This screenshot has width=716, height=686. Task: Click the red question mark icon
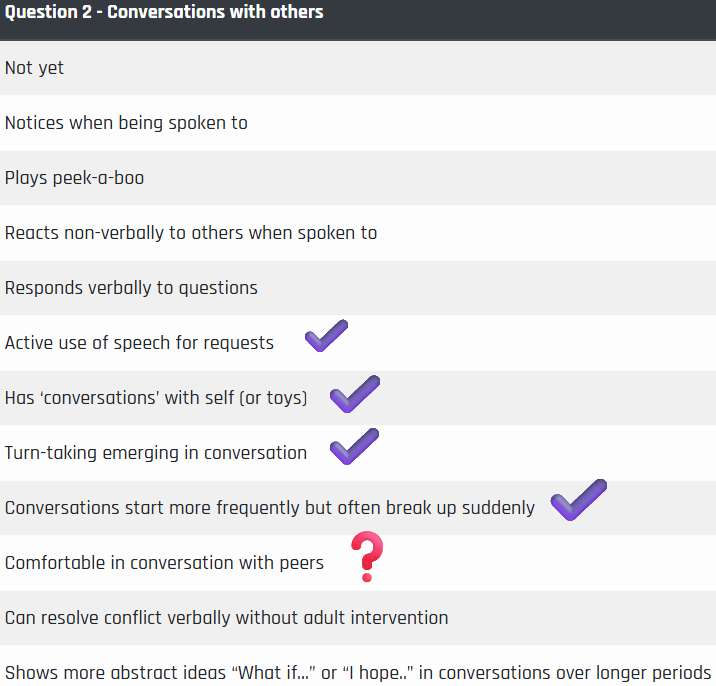367,556
